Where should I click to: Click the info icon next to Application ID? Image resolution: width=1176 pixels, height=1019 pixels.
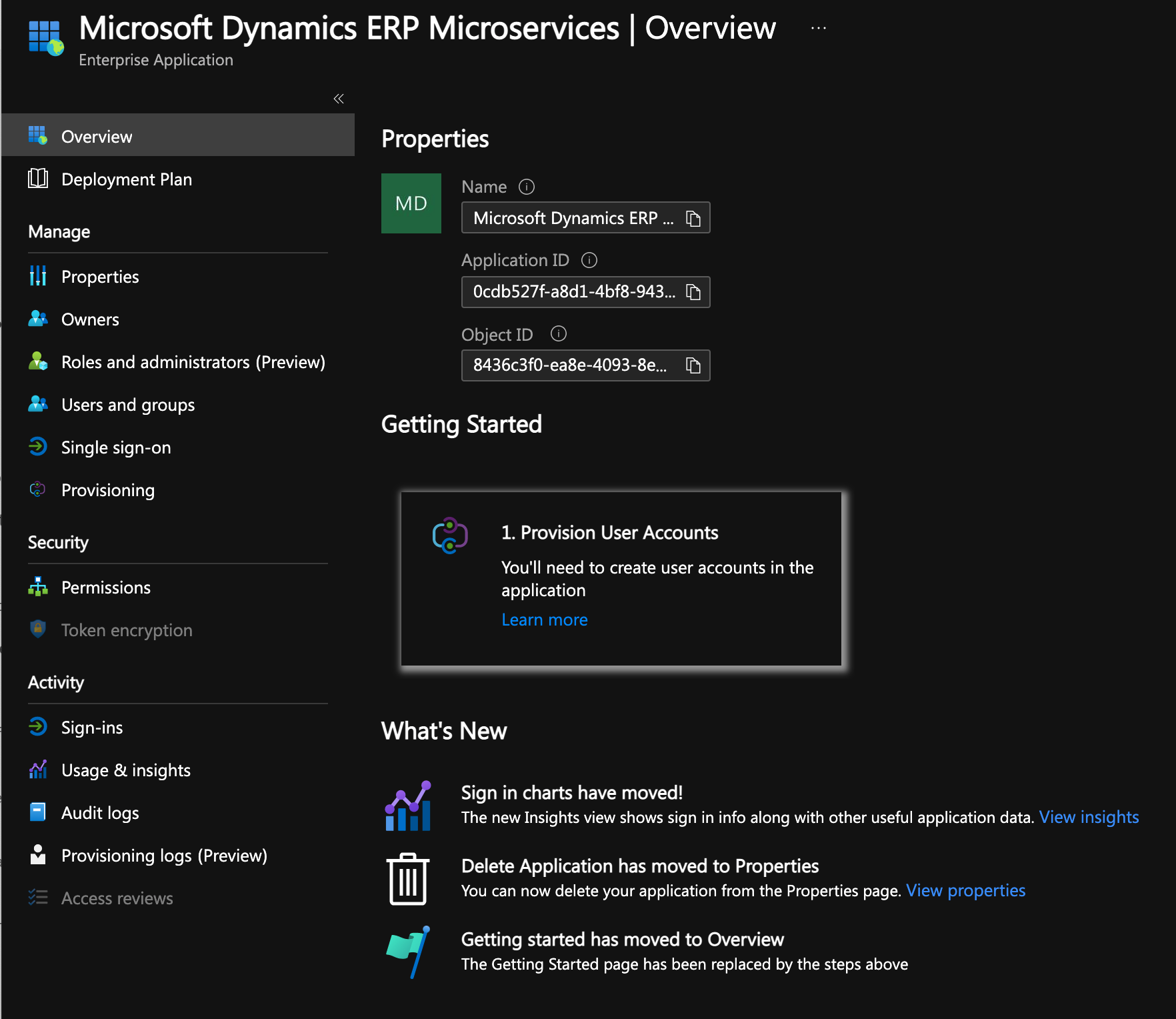(589, 260)
